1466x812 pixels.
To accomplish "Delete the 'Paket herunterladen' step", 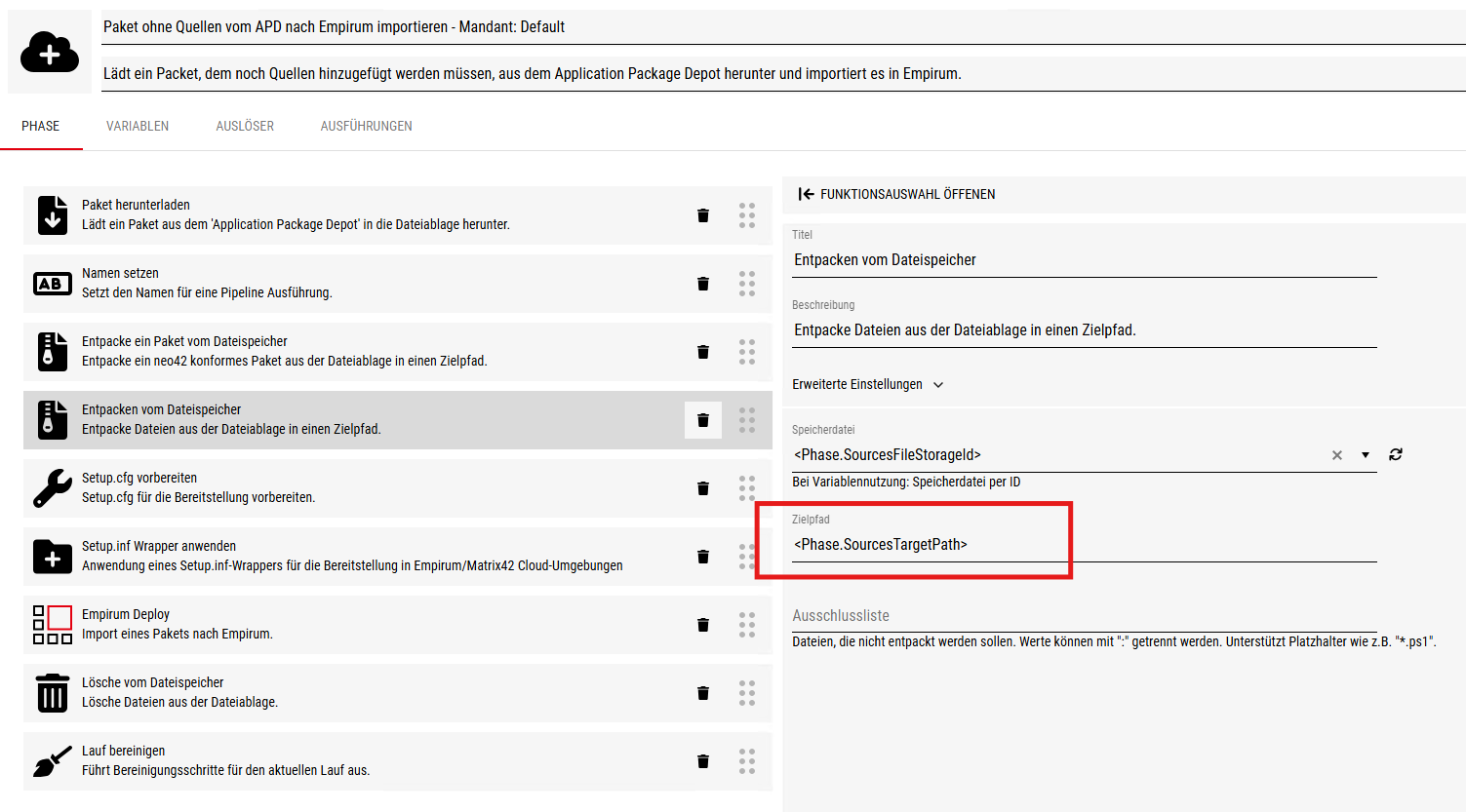I will [702, 215].
